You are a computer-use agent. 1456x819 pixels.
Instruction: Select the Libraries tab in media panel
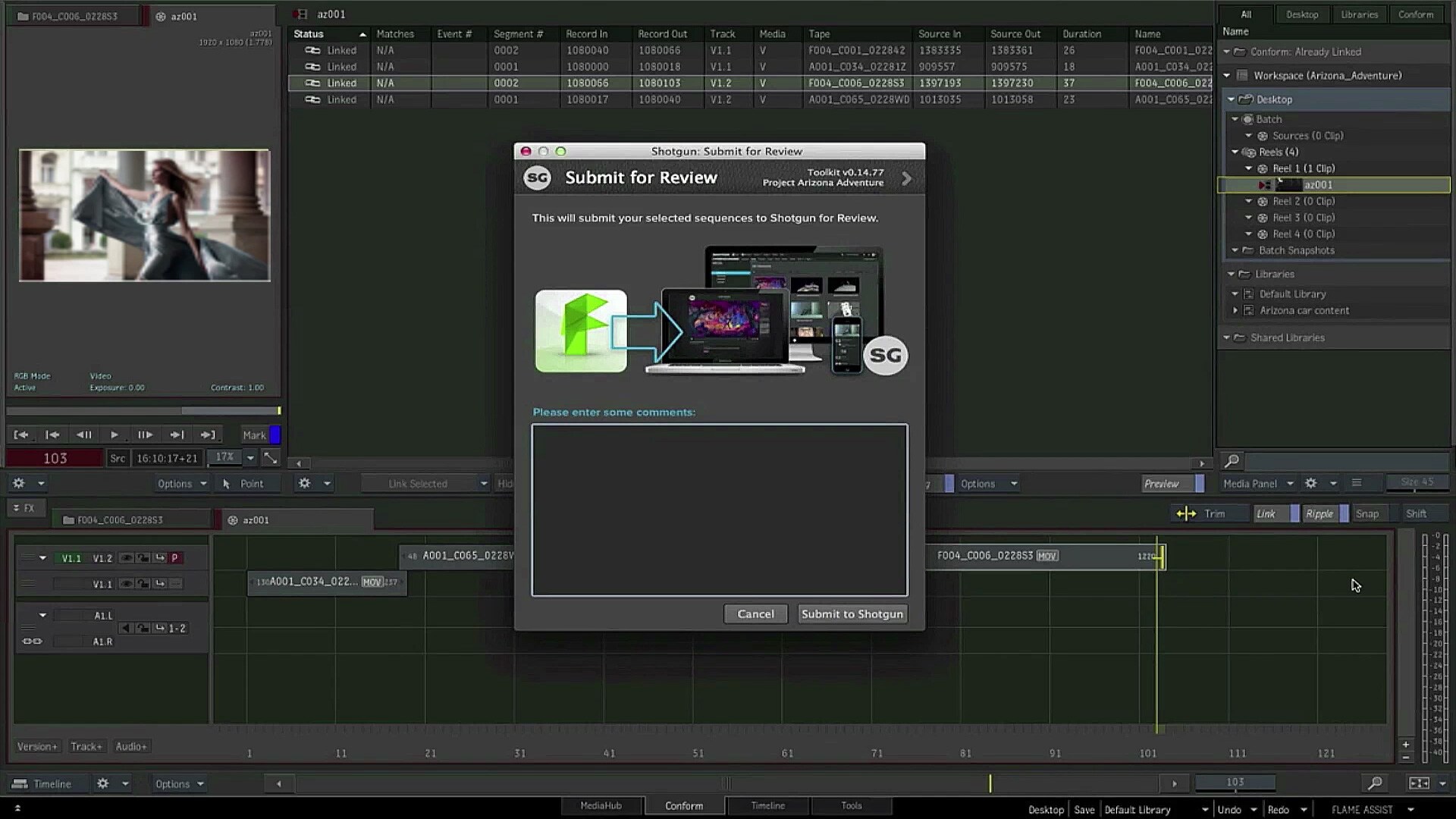point(1359,14)
